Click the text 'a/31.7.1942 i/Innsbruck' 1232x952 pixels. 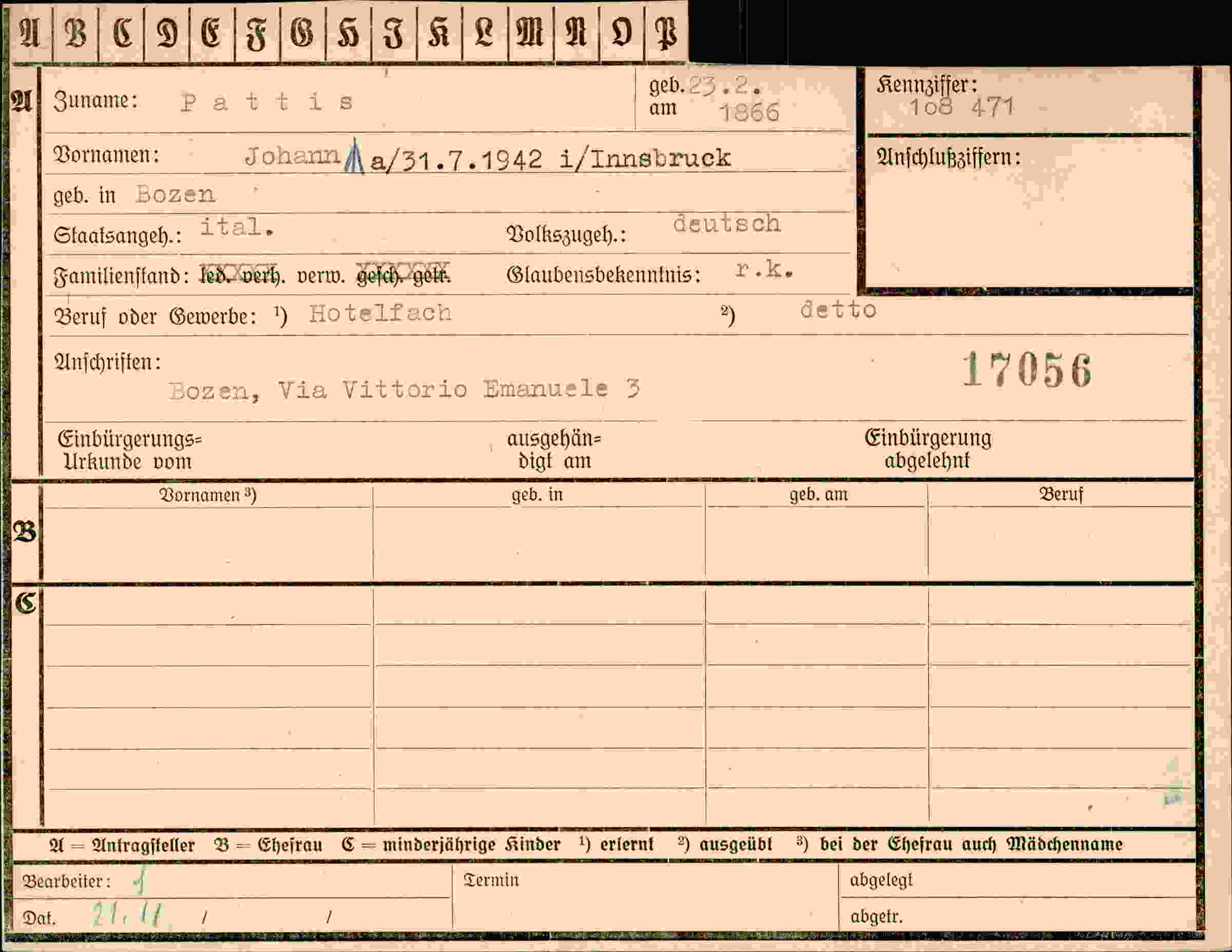(x=550, y=159)
